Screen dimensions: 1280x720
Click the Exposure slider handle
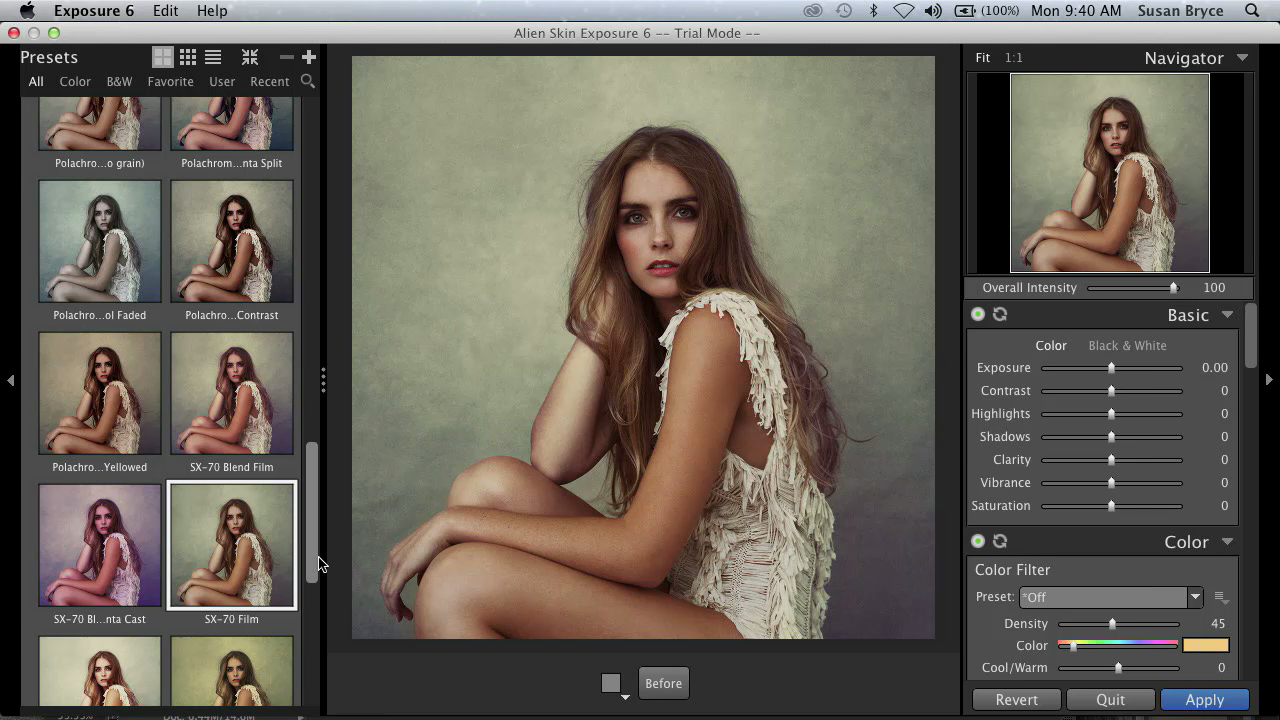coord(1111,368)
